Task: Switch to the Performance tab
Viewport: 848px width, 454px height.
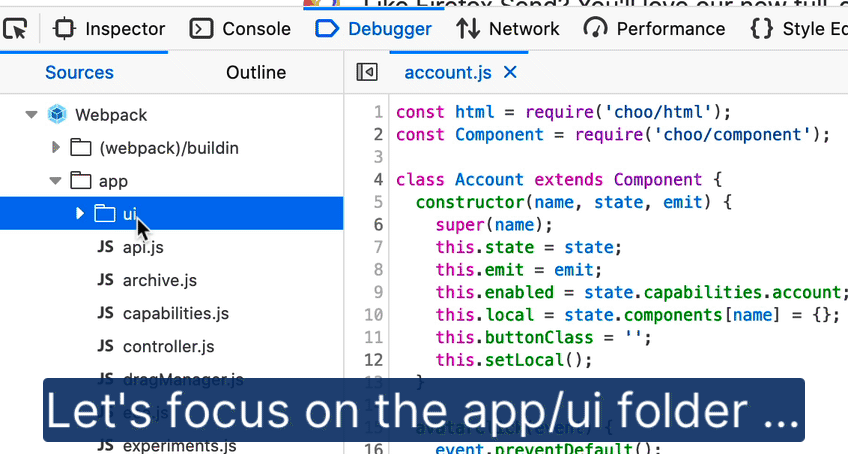Action: tap(654, 29)
